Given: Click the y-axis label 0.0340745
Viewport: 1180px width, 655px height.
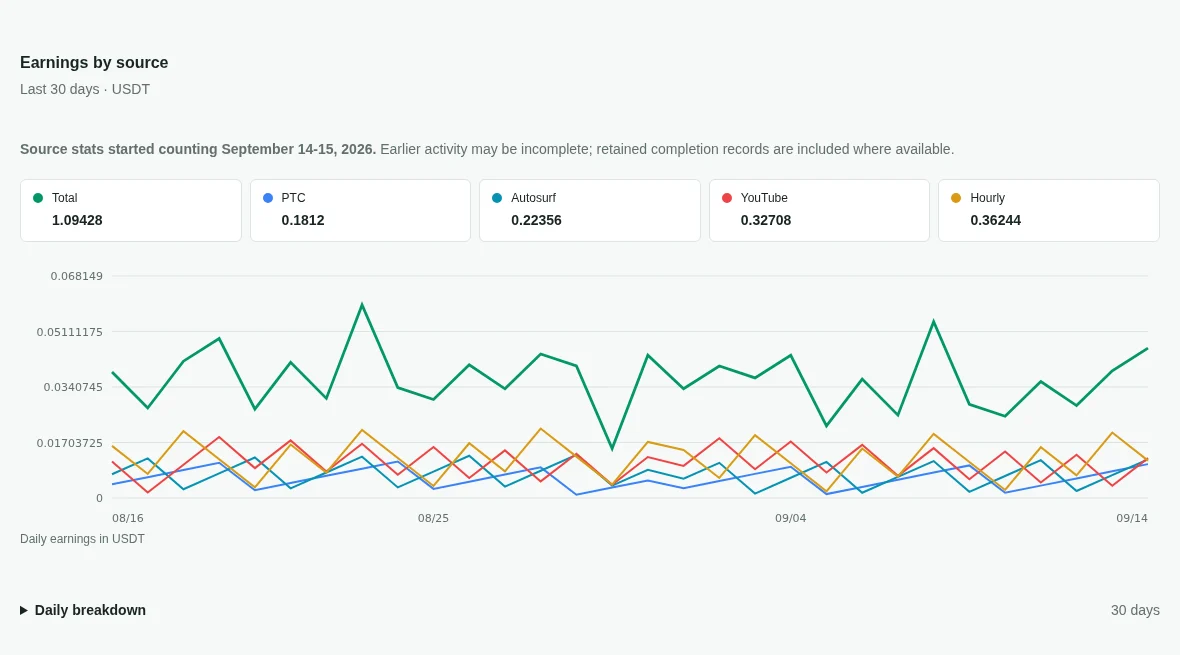Looking at the screenshot, I should 73,387.
